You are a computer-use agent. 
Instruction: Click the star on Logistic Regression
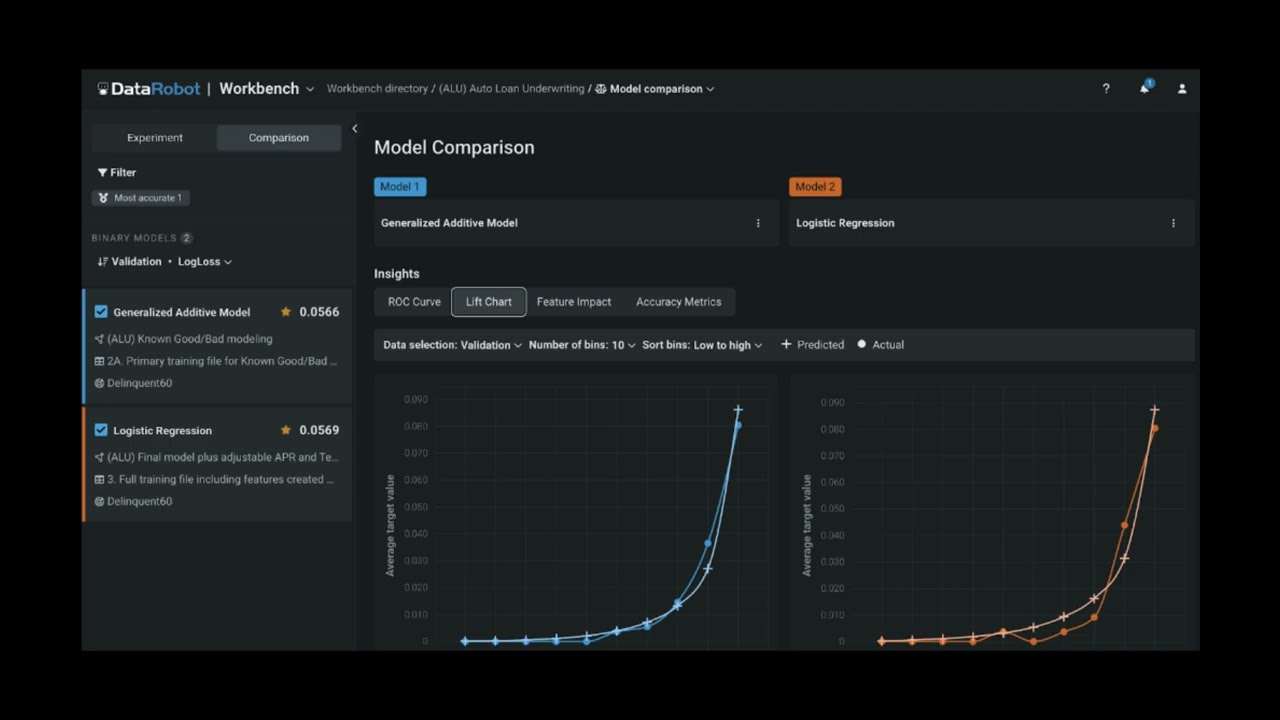coord(286,430)
